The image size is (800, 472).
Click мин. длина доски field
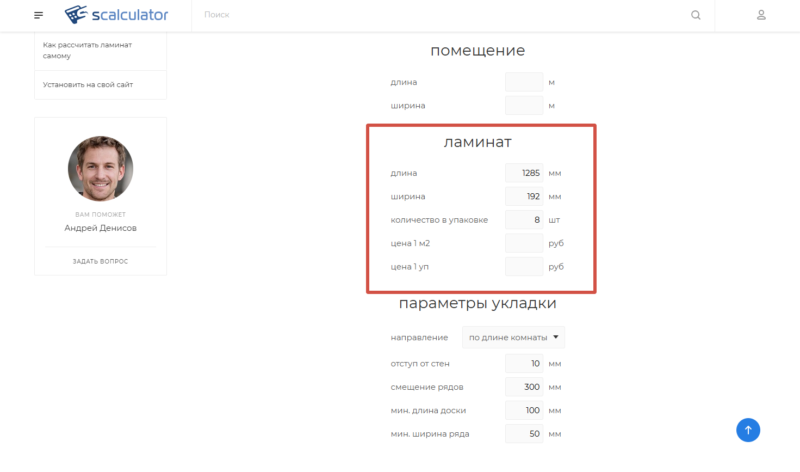point(524,411)
